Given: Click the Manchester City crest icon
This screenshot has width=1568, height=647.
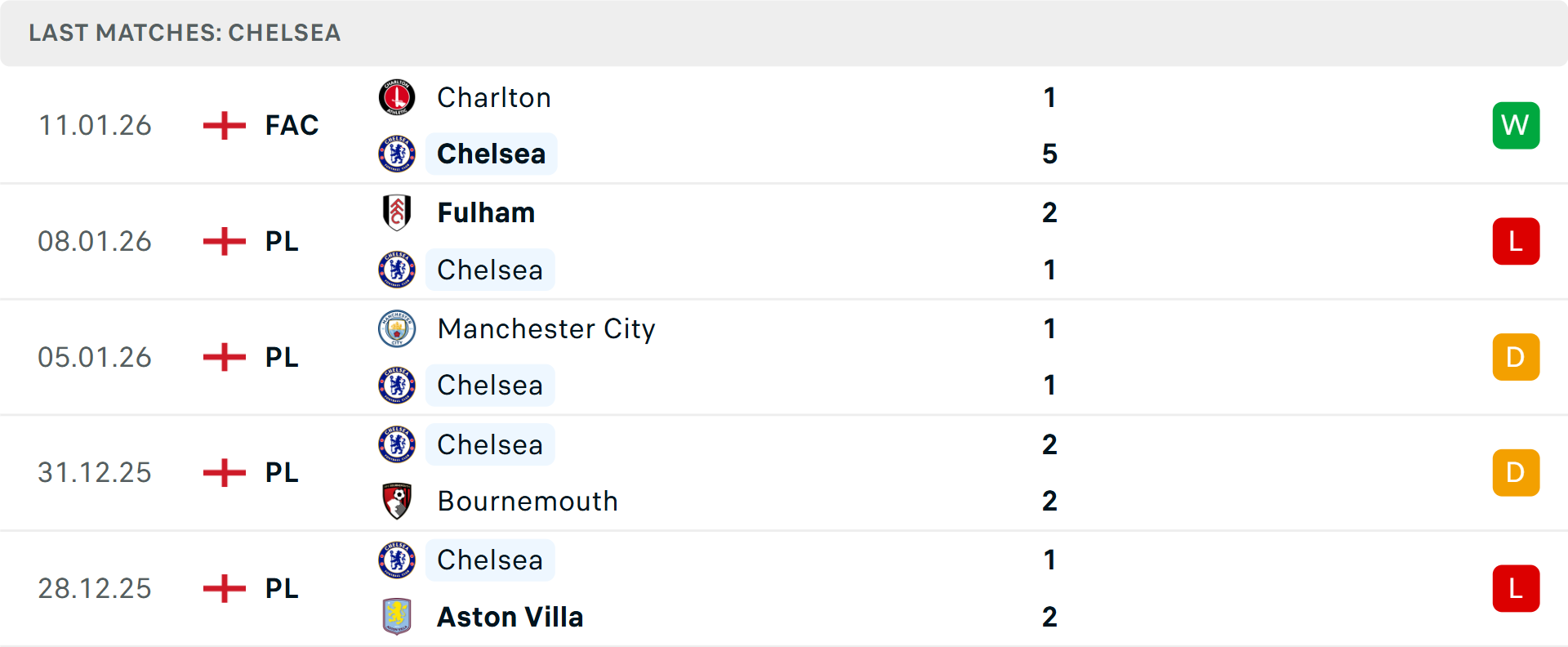Looking at the screenshot, I should click(x=397, y=328).
